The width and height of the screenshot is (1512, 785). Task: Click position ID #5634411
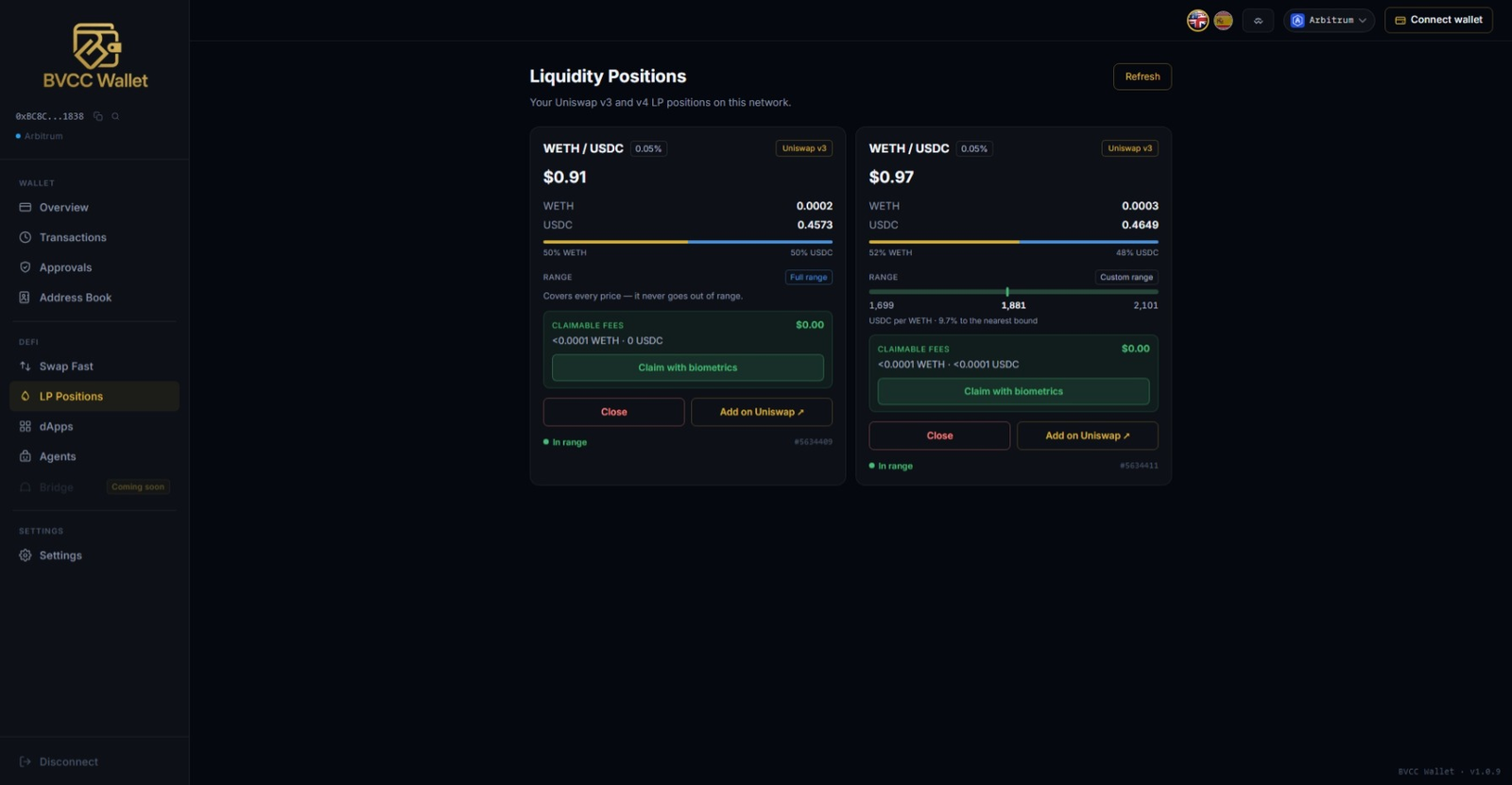pos(1139,466)
